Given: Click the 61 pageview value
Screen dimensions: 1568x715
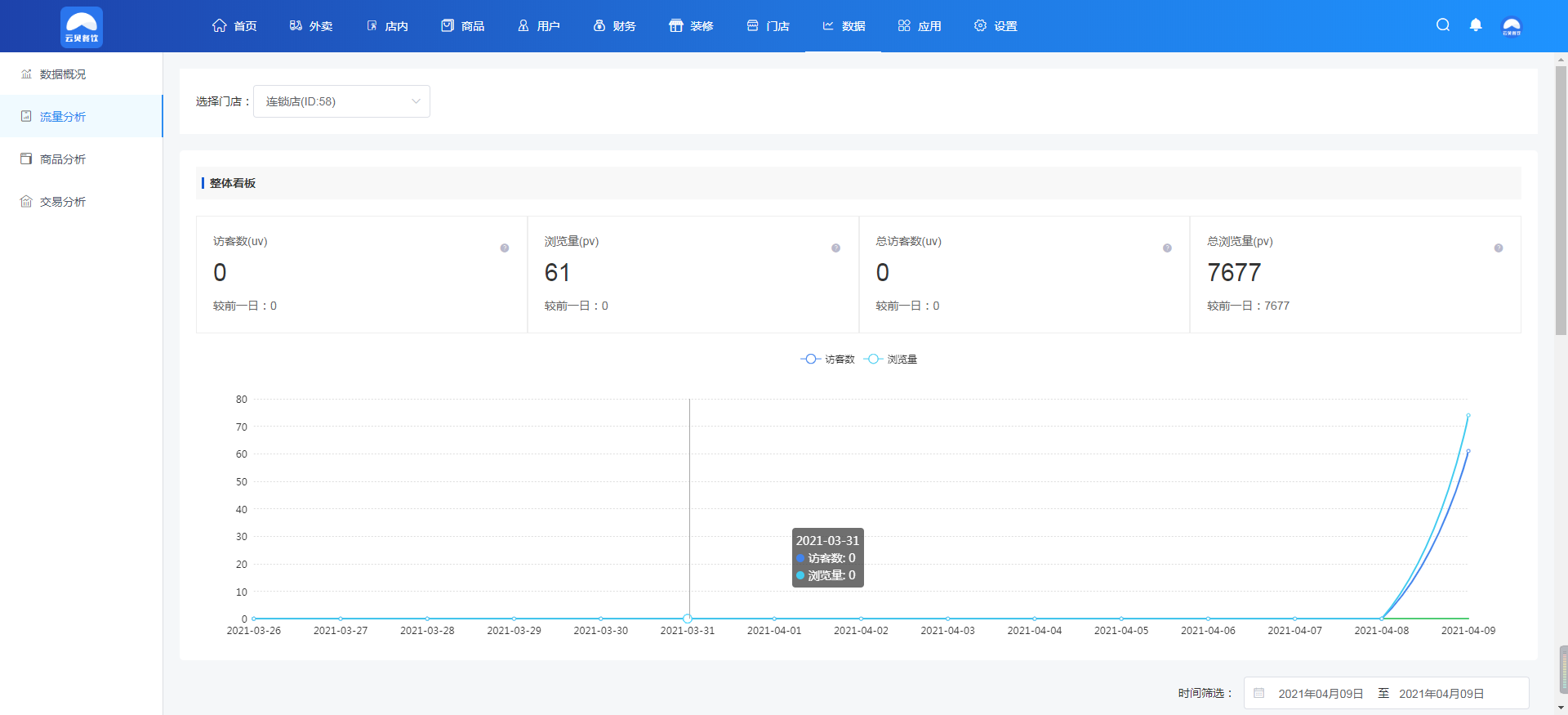Looking at the screenshot, I should 557,272.
